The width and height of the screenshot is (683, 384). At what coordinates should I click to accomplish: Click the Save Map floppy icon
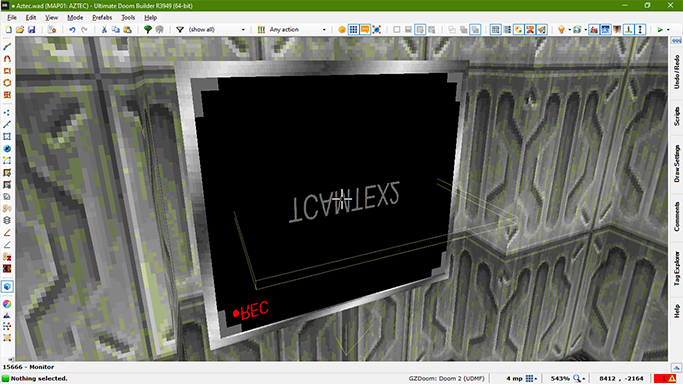(31, 30)
